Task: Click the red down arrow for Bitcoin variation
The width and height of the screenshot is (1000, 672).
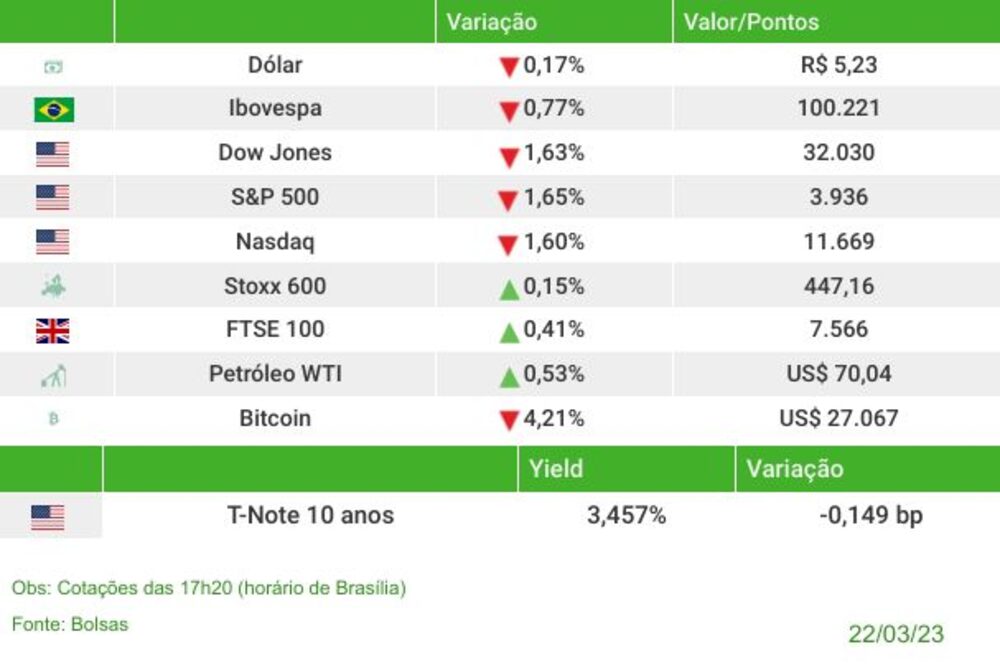Action: pyautogui.click(x=509, y=420)
